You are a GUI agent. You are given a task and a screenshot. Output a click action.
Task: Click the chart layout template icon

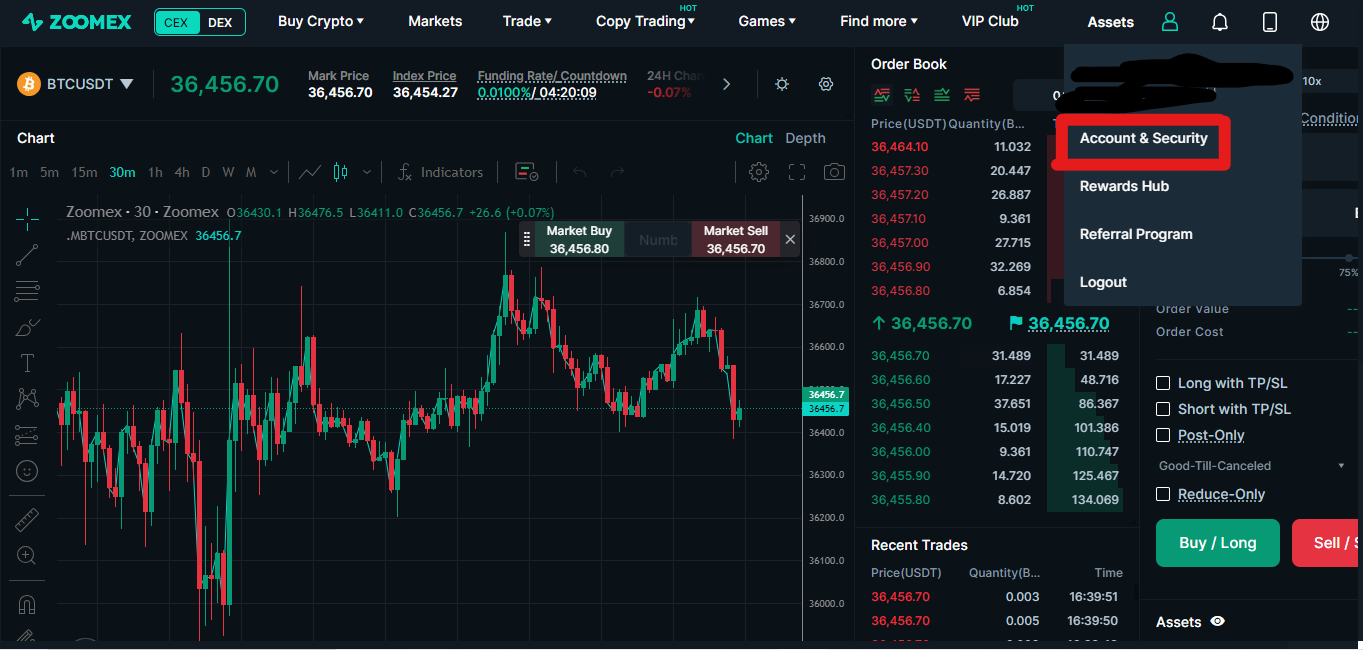click(x=527, y=172)
